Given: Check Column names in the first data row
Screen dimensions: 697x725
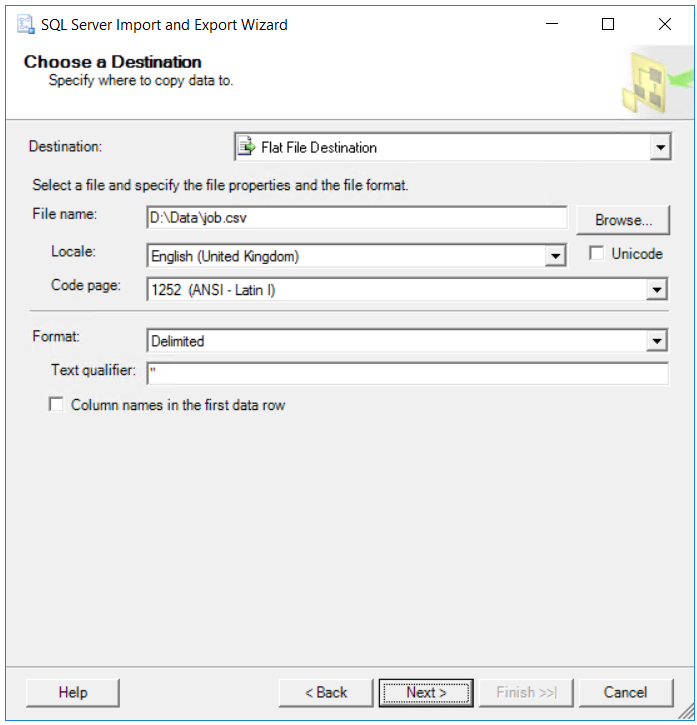Looking at the screenshot, I should pos(56,405).
